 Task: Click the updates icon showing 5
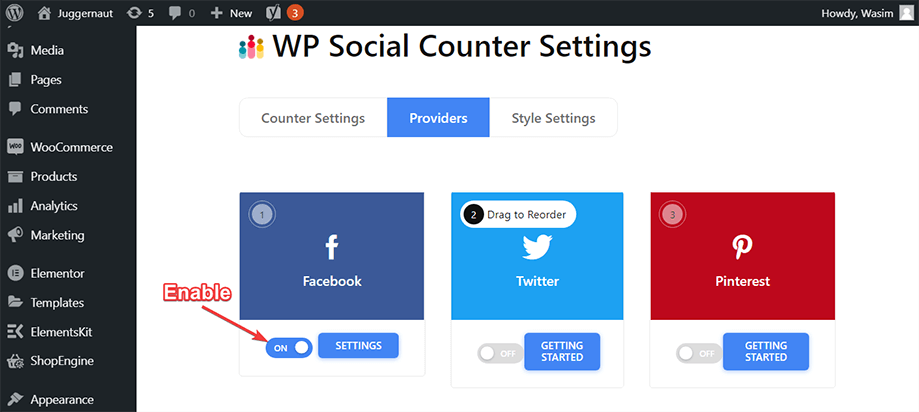pos(141,13)
